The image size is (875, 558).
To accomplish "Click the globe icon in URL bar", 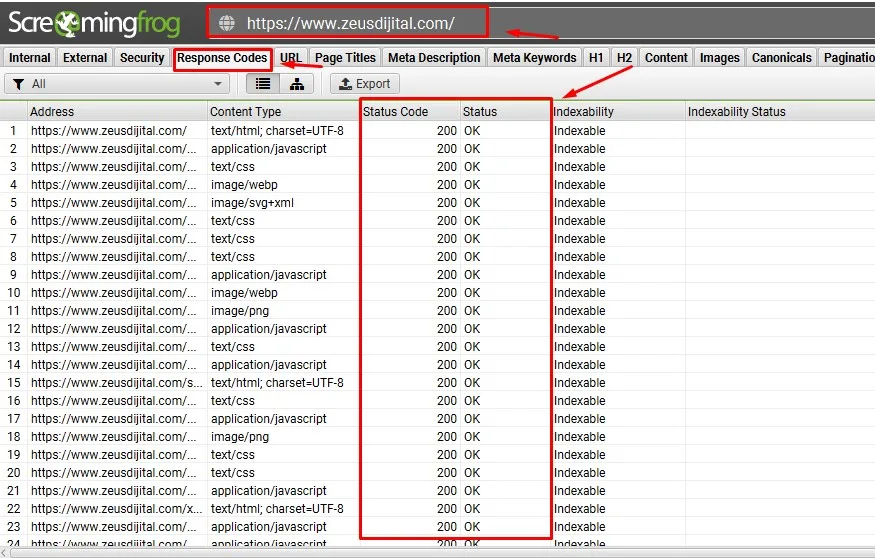I will point(227,23).
